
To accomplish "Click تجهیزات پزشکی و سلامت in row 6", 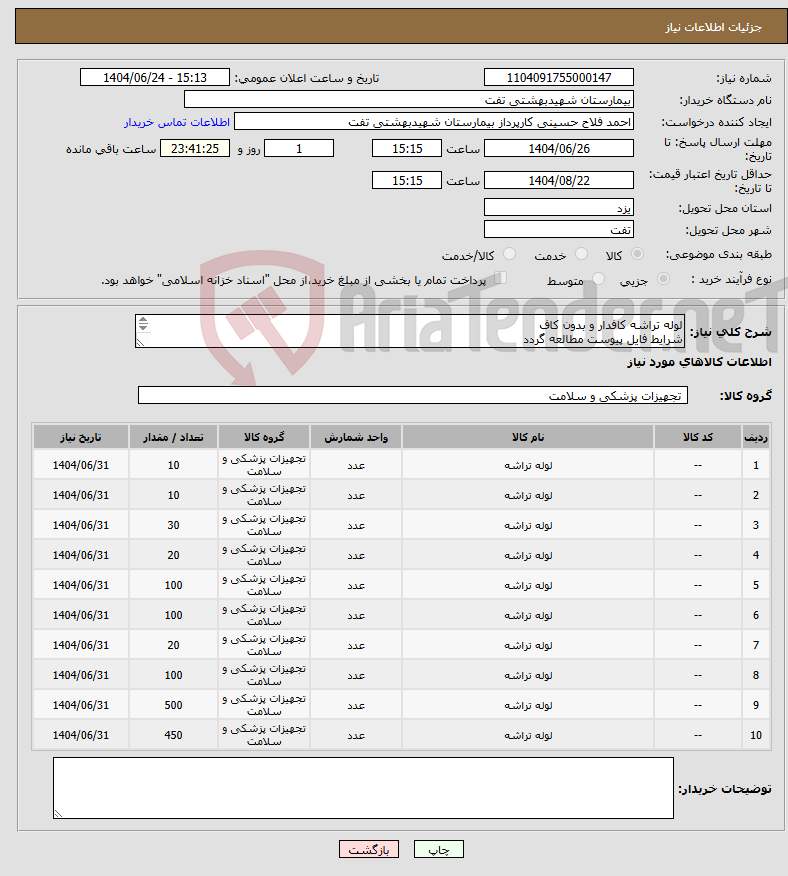I will [x=264, y=615].
